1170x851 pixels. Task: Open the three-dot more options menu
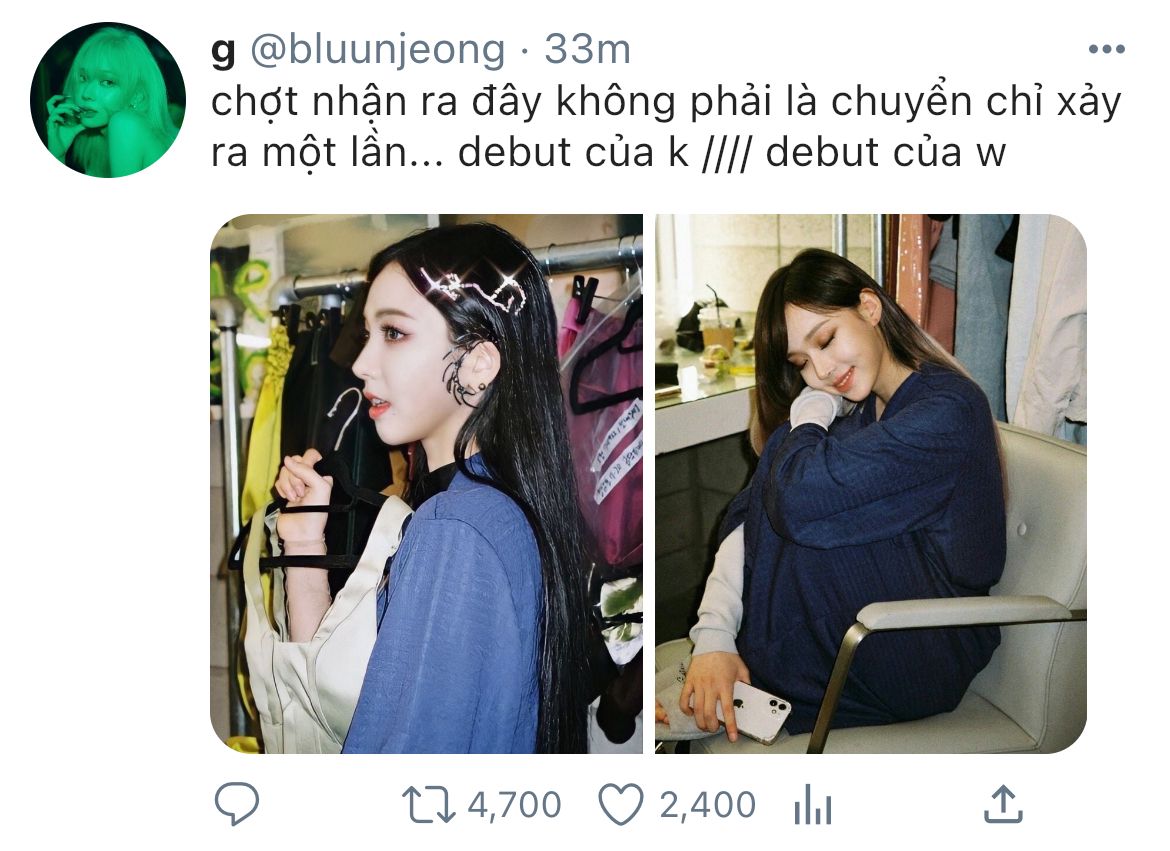point(1107,50)
